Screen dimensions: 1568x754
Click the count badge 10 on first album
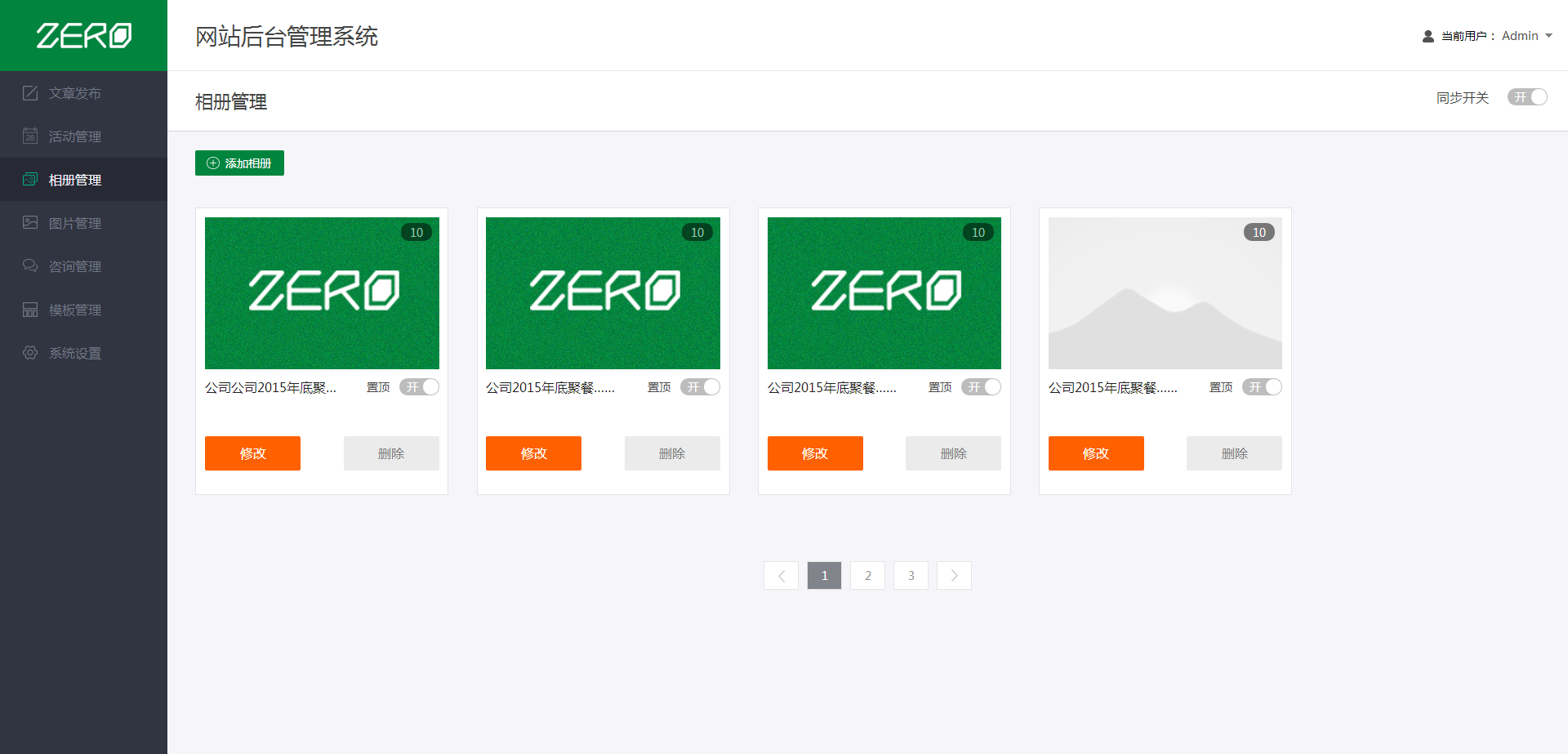click(x=416, y=232)
